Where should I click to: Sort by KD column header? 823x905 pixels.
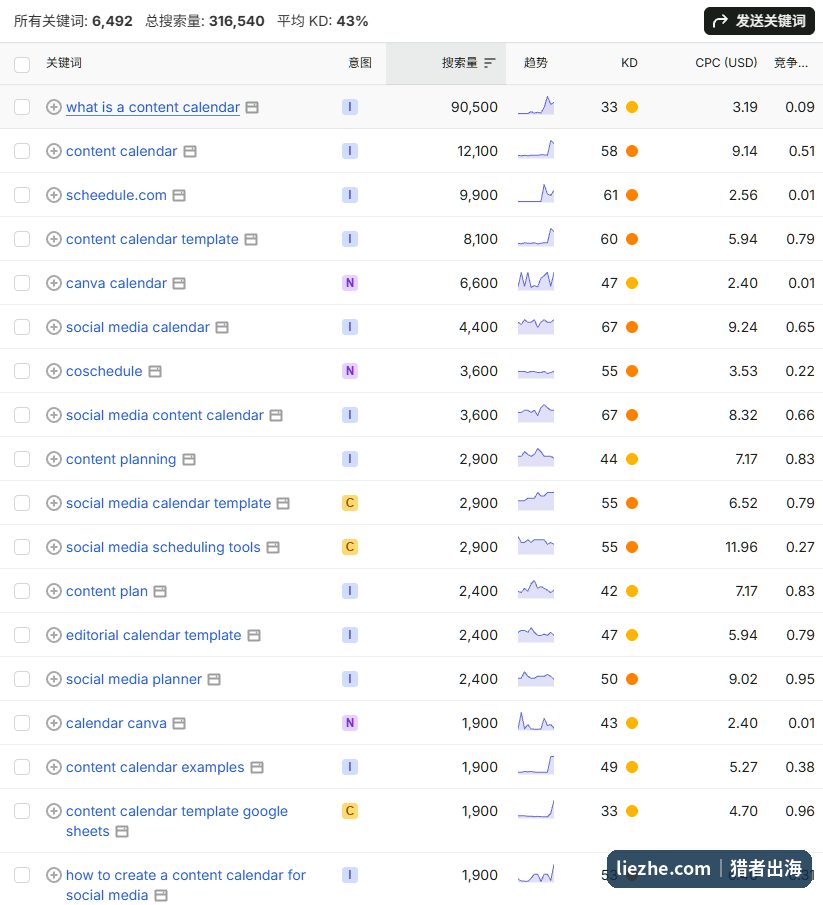pos(629,63)
